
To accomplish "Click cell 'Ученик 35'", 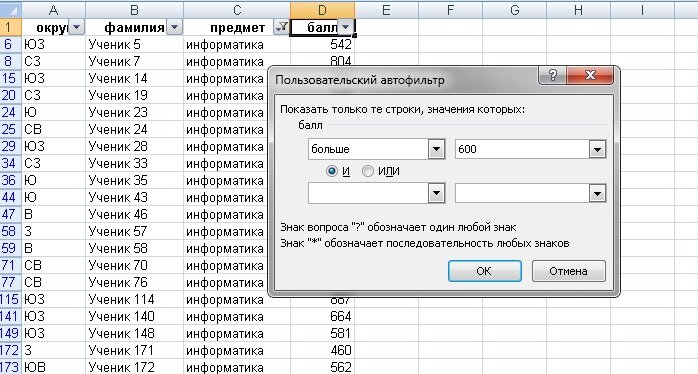I will (x=134, y=180).
